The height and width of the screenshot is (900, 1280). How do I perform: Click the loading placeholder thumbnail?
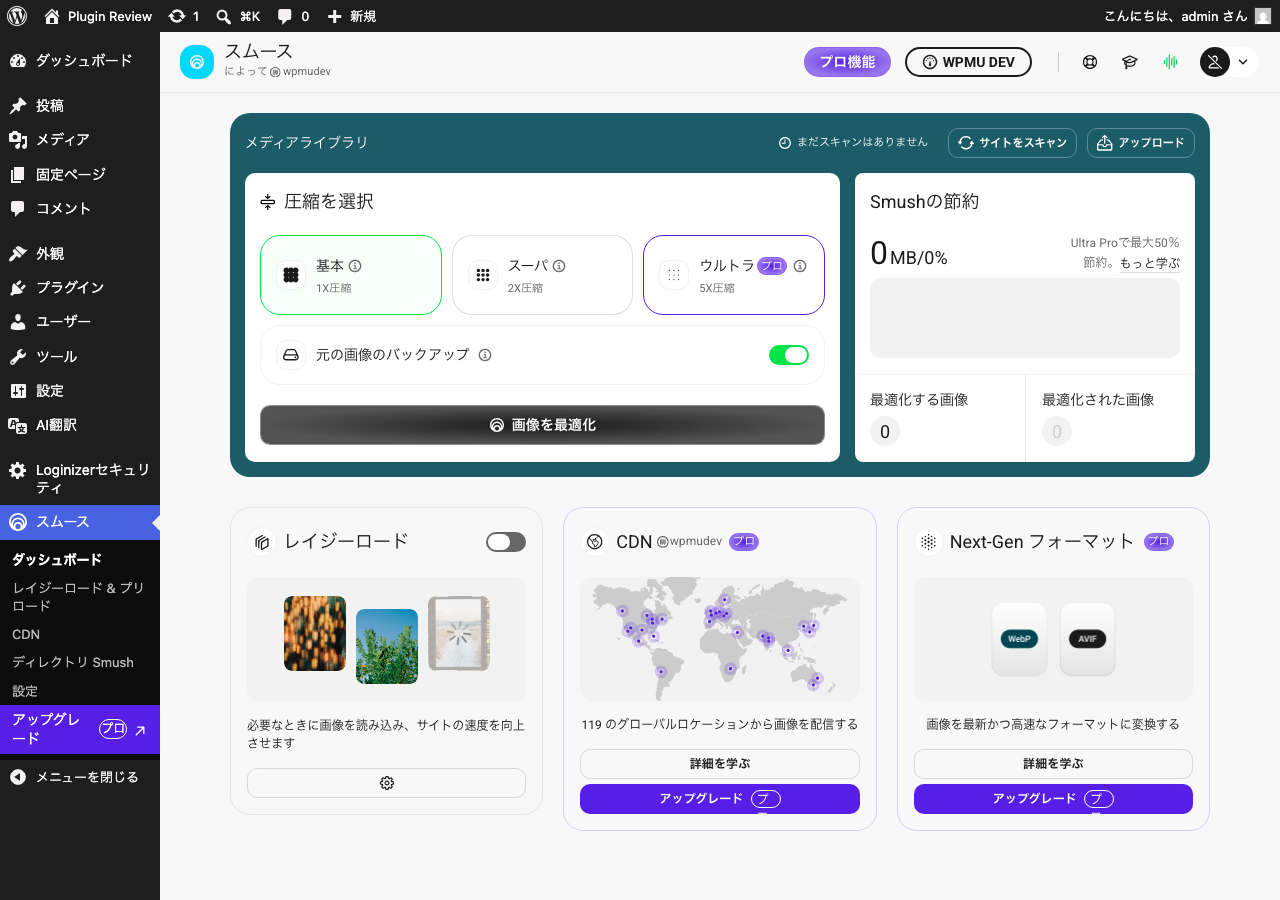point(459,633)
